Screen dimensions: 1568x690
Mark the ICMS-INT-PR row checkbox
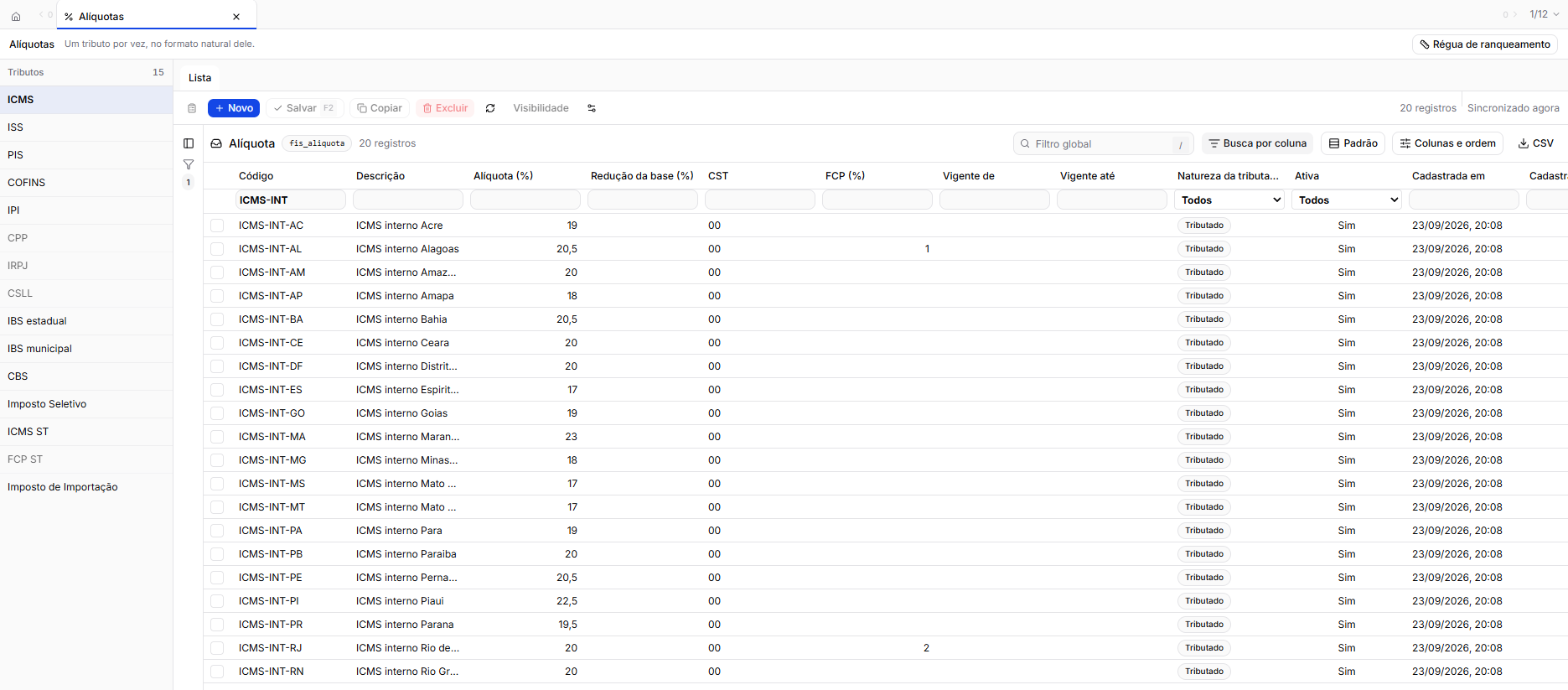217,624
